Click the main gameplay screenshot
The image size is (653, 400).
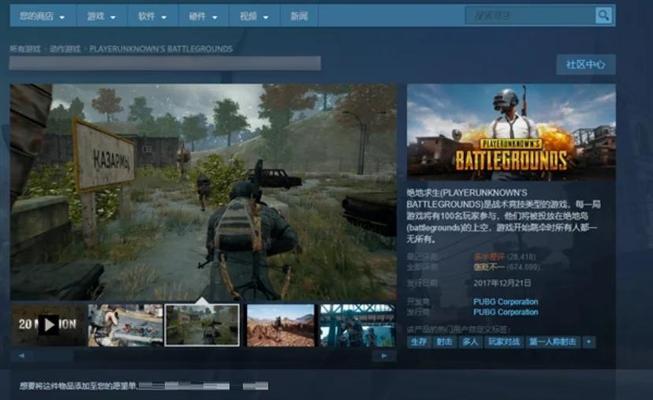pyautogui.click(x=203, y=192)
